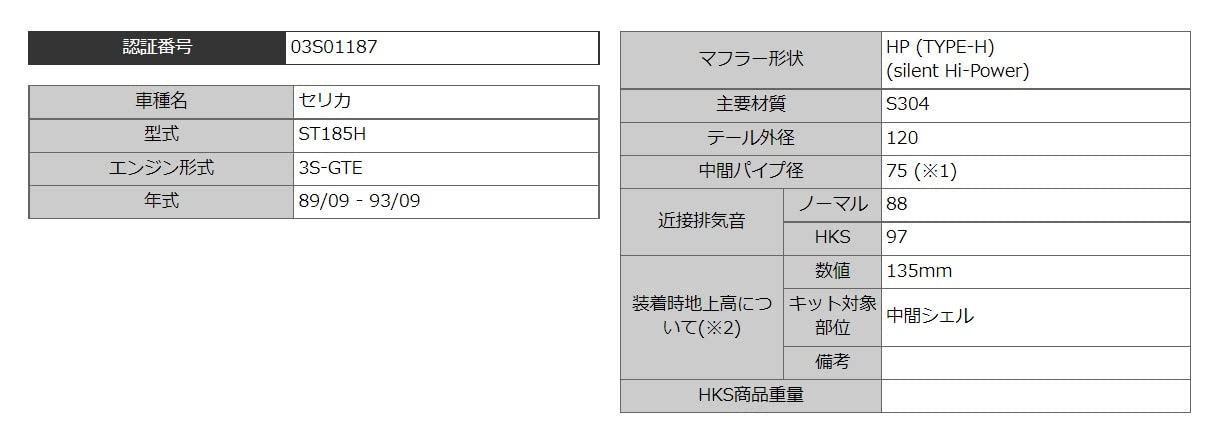Select the セリカ vehicle name cell

pos(446,102)
